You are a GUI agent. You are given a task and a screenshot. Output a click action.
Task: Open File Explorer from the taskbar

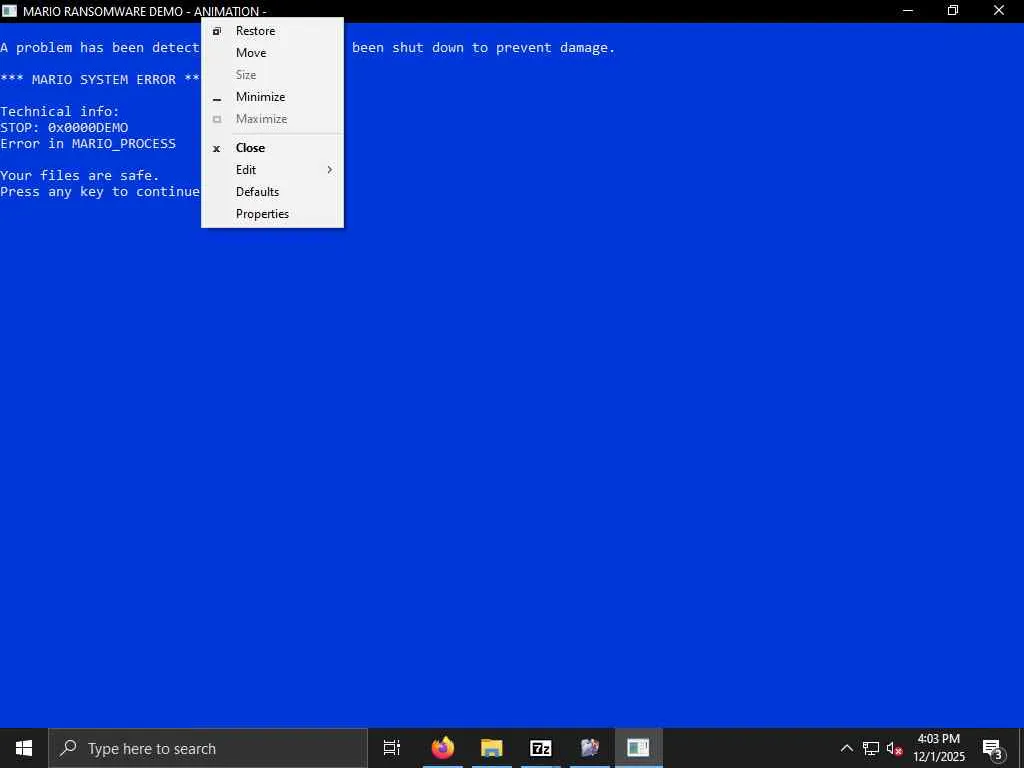pyautogui.click(x=492, y=748)
